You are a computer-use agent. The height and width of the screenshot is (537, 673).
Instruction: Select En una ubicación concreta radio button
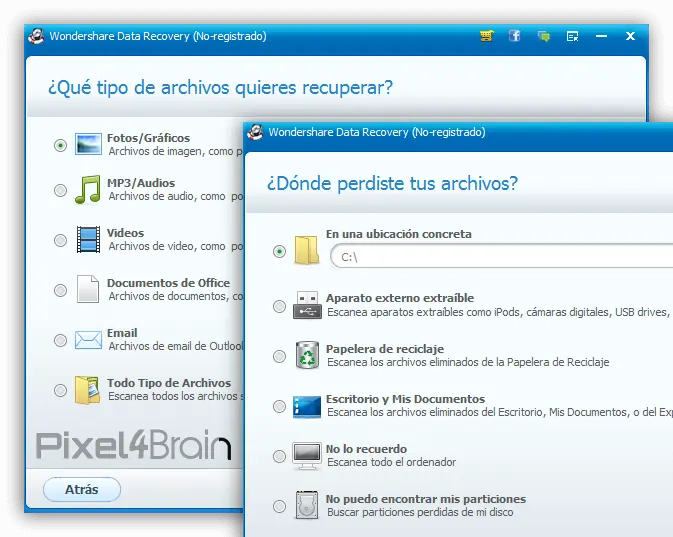(x=279, y=251)
